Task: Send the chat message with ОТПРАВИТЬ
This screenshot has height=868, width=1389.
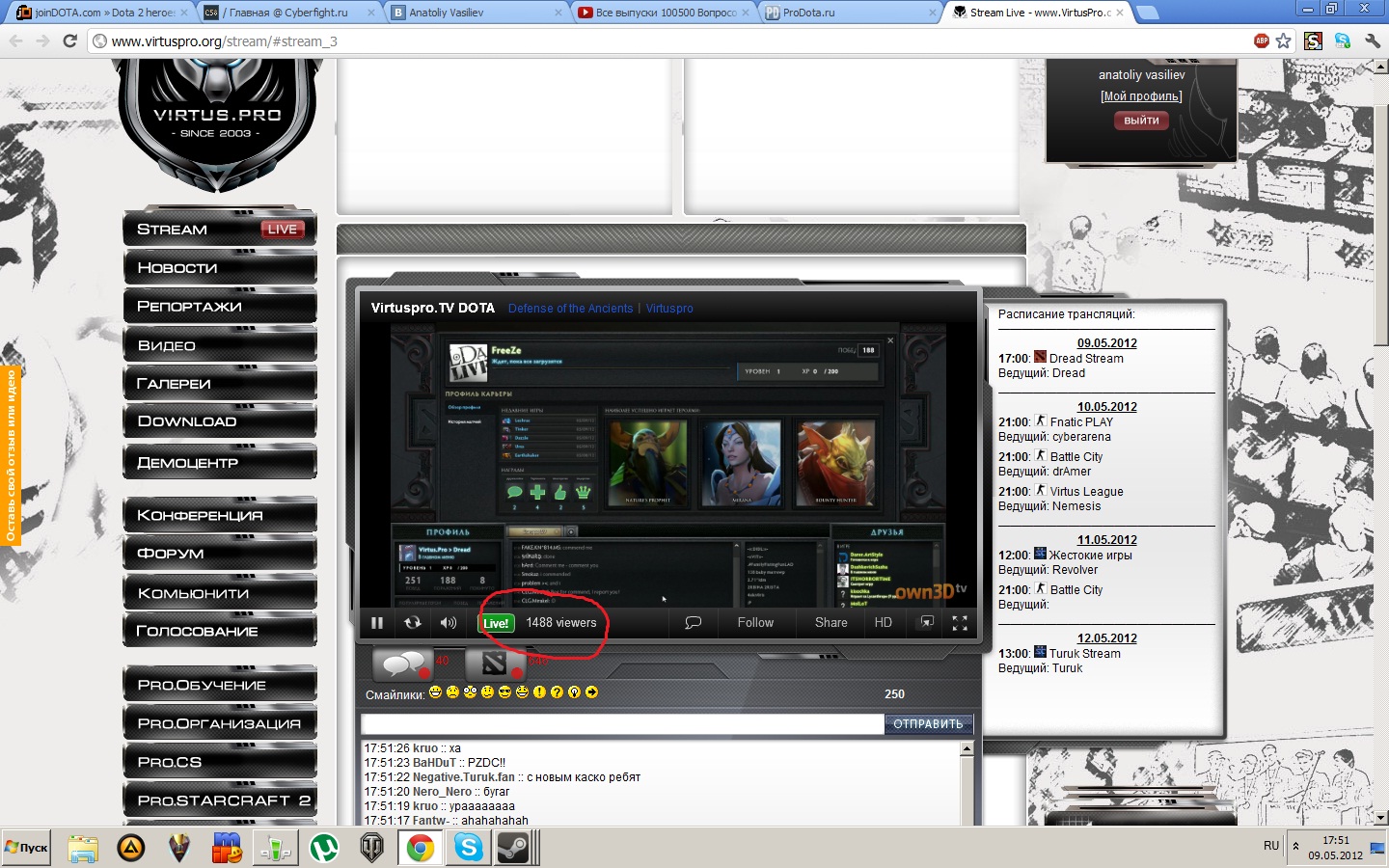Action: pos(928,723)
